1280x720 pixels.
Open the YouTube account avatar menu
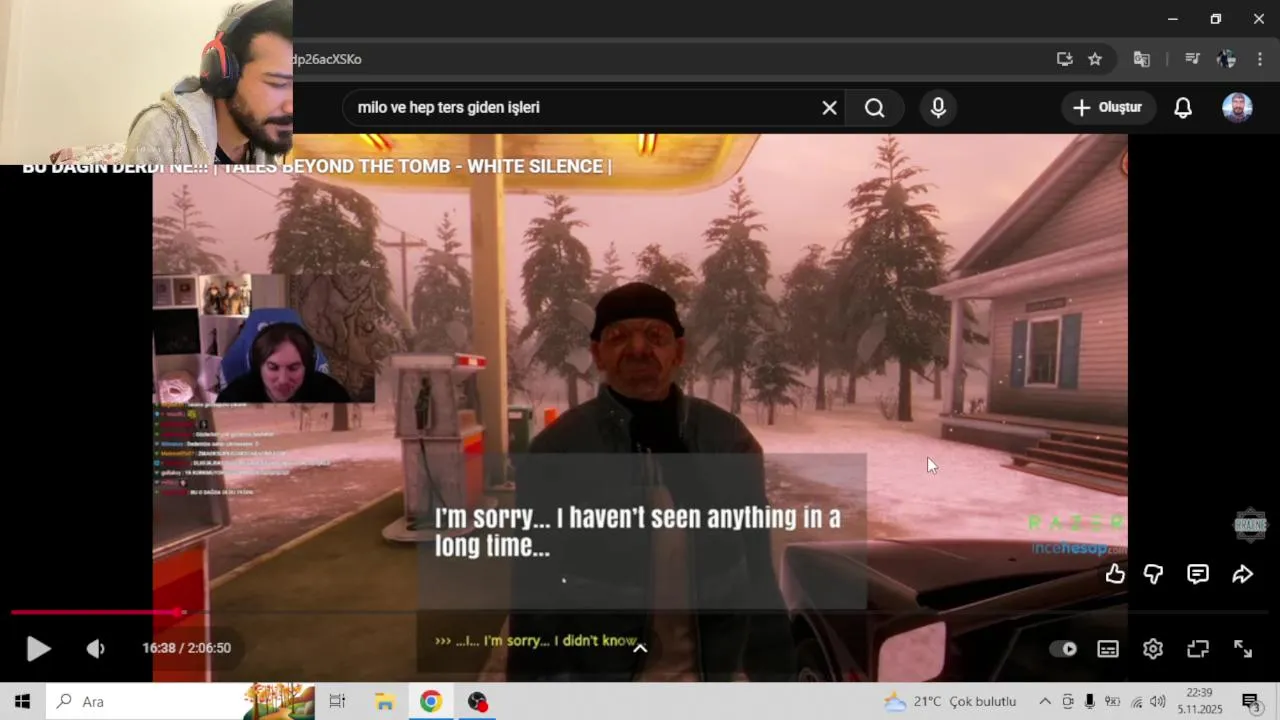tap(1237, 107)
